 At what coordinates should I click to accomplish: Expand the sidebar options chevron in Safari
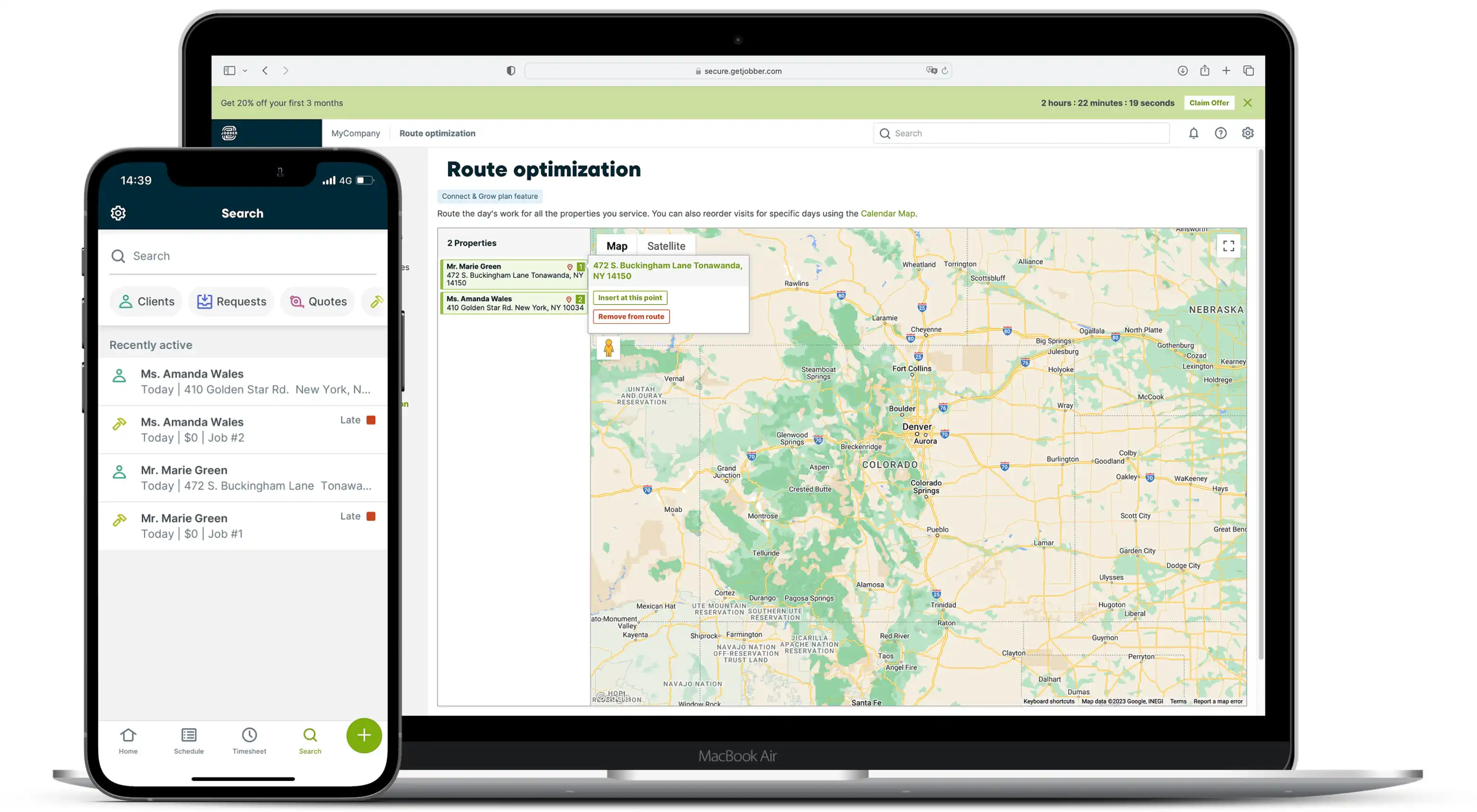pos(245,70)
